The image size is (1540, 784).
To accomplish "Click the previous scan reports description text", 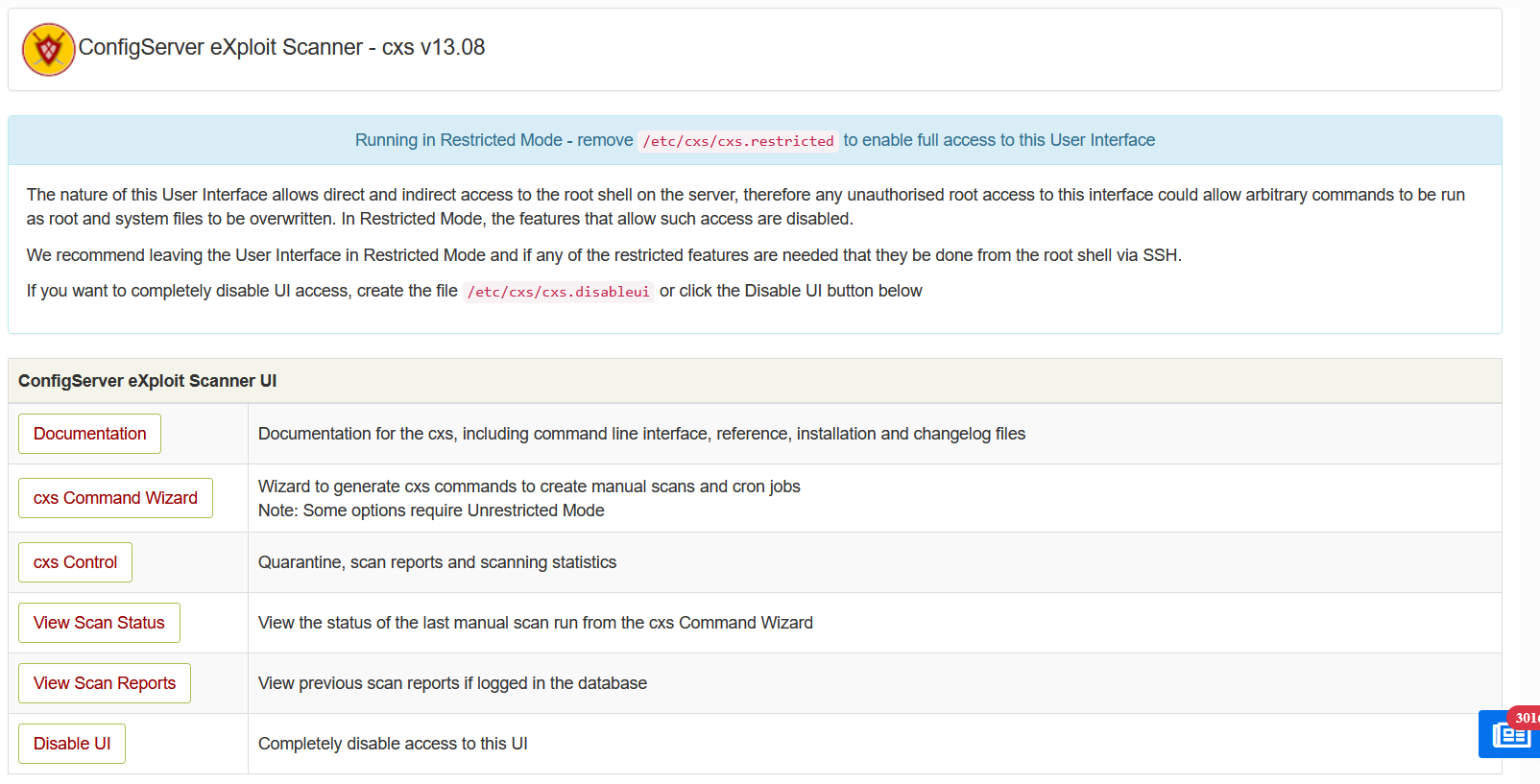I will click(452, 683).
